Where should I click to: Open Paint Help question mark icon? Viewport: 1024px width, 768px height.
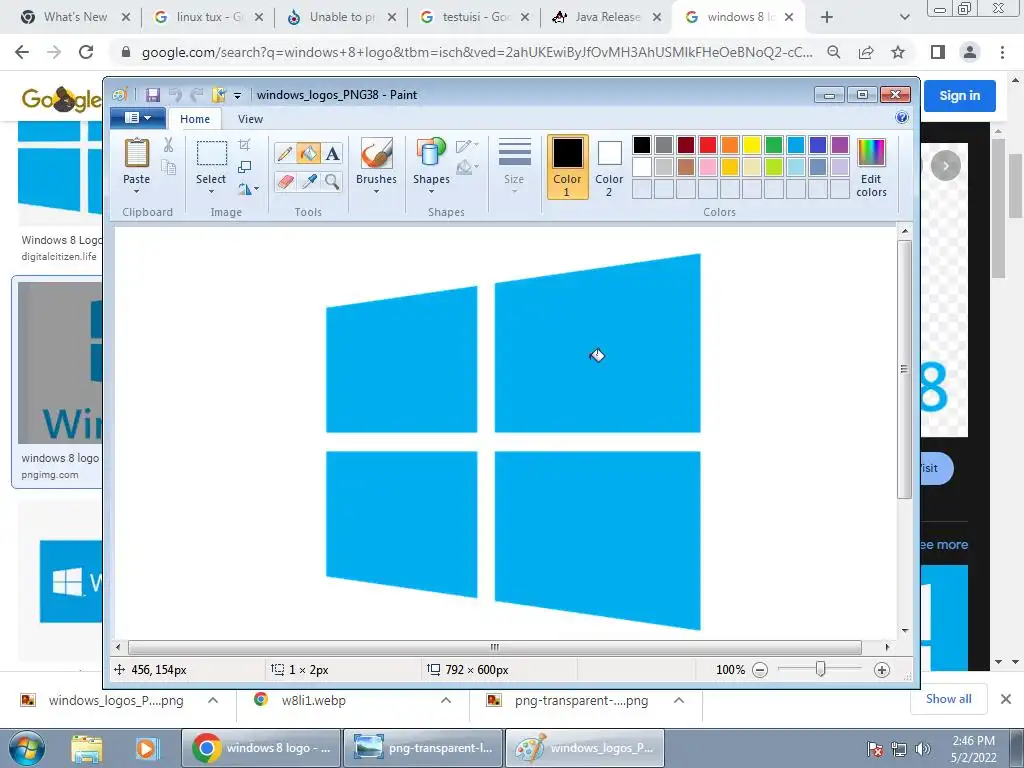pyautogui.click(x=902, y=118)
